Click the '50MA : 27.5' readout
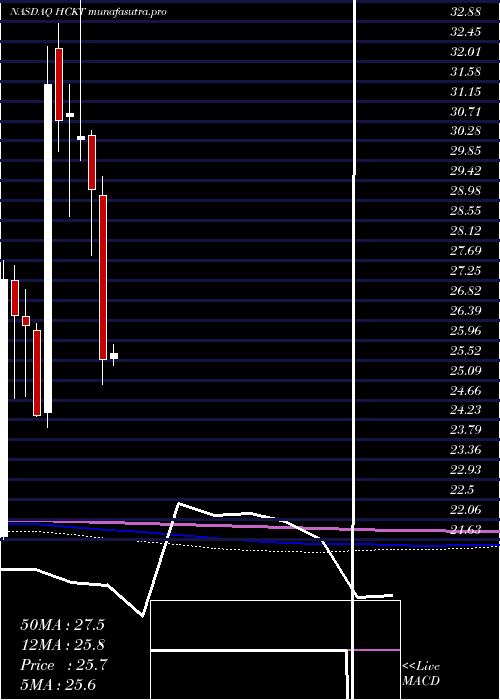Viewport: 500px width, 700px height. [x=62, y=625]
